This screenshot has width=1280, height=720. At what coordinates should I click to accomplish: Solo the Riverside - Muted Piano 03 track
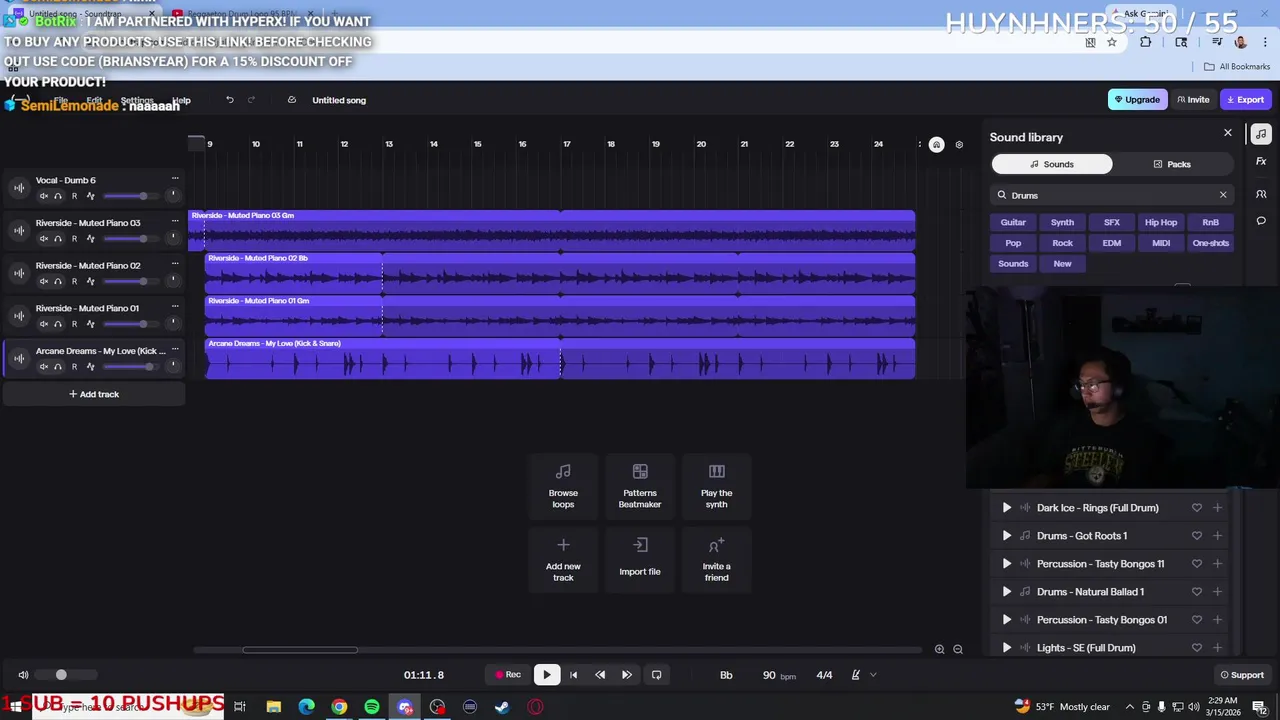58,239
